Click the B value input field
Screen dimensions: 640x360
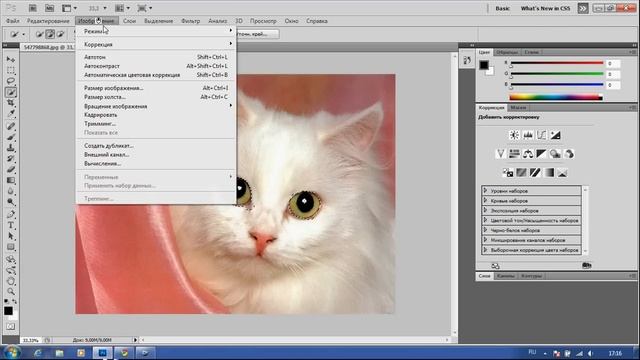[613, 85]
